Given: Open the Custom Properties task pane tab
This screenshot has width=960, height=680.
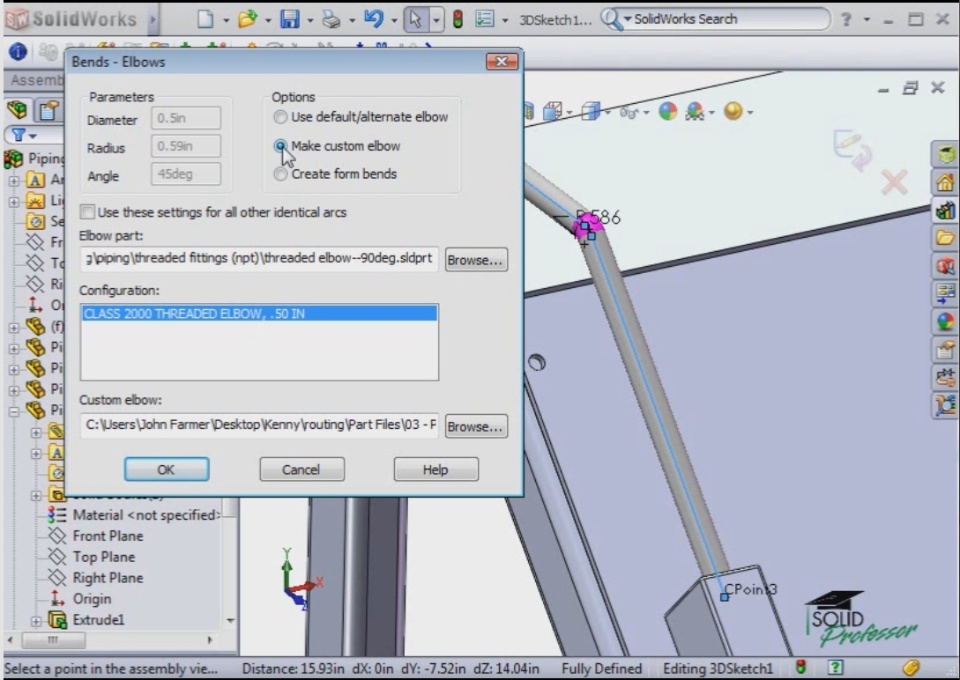Looking at the screenshot, I should 945,349.
